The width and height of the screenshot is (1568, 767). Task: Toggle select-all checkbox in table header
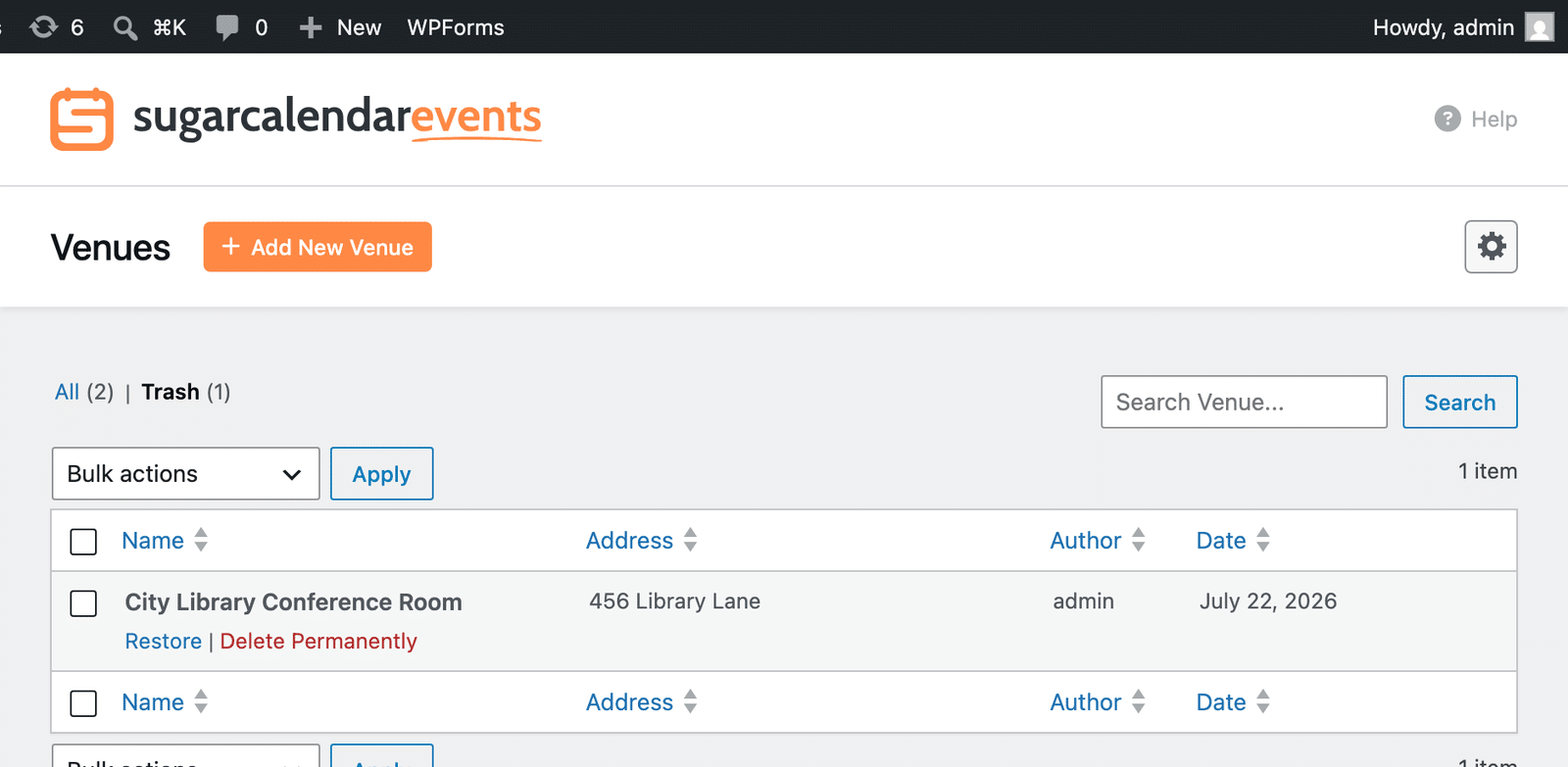(x=83, y=542)
